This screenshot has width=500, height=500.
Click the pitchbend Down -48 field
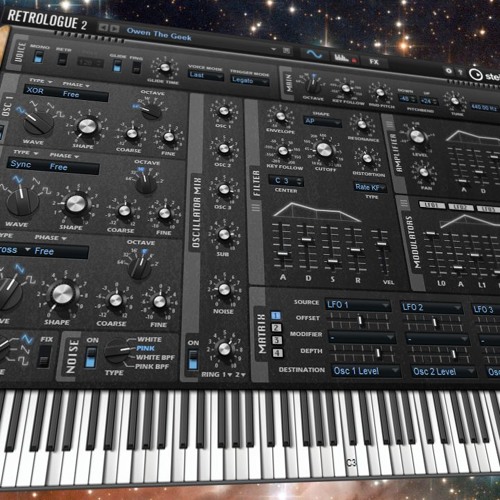[407, 99]
